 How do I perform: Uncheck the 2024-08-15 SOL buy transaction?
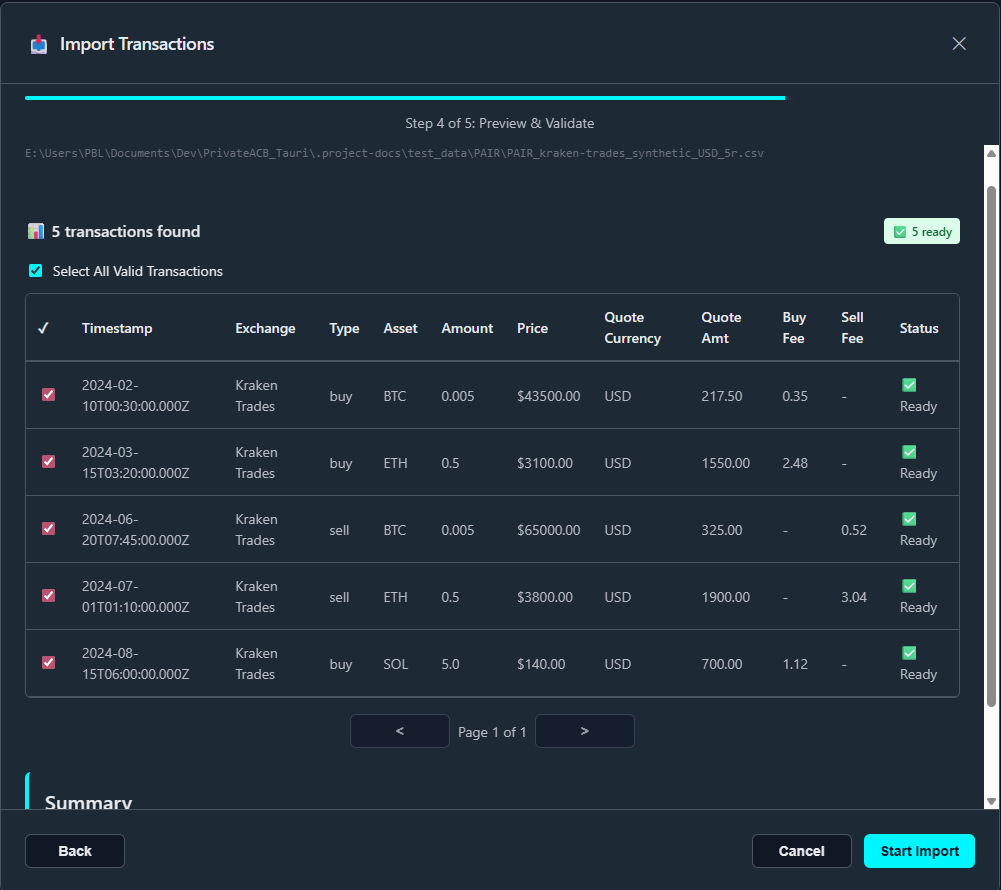coord(49,663)
